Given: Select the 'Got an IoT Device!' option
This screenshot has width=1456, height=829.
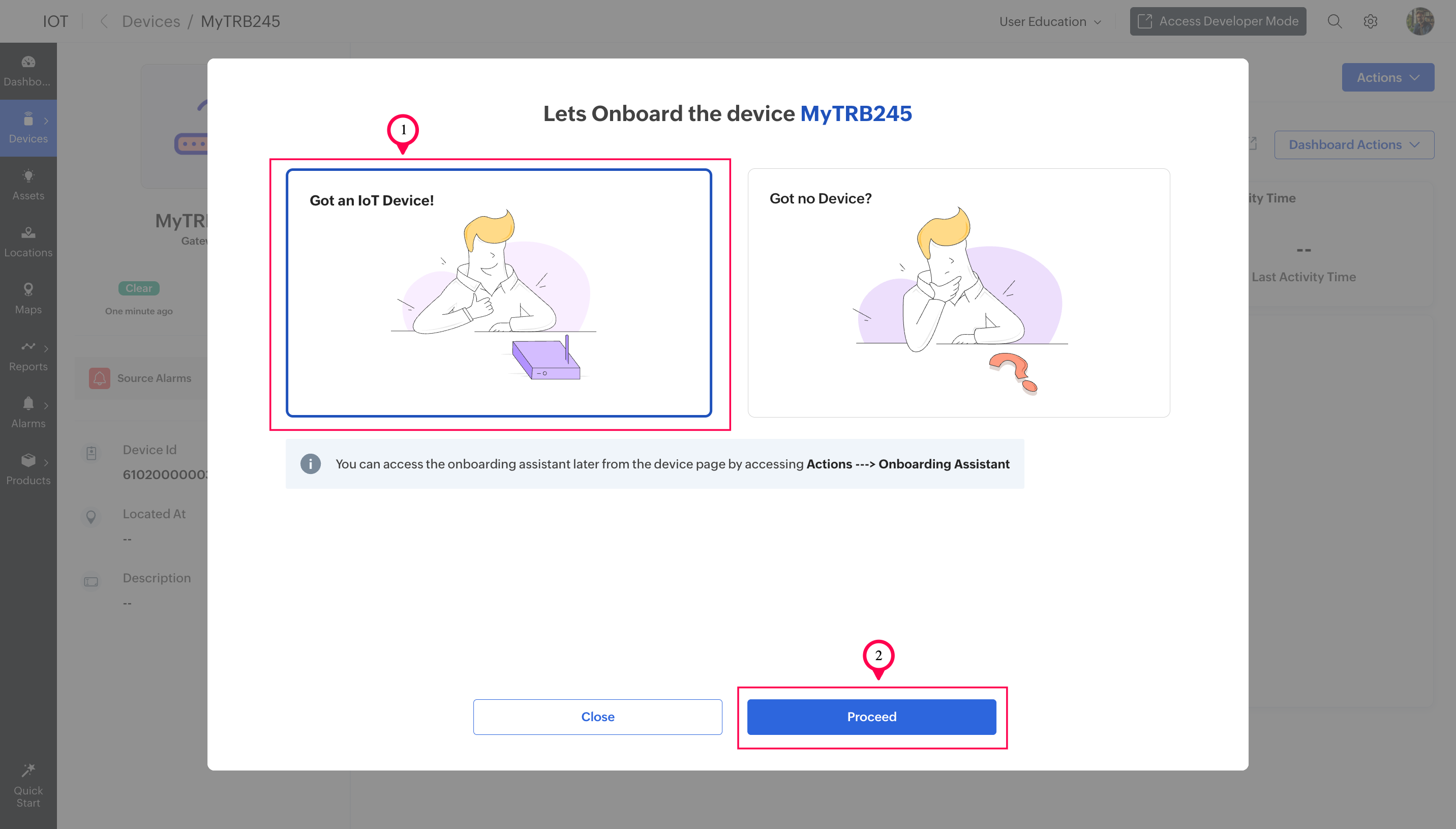Looking at the screenshot, I should click(498, 292).
